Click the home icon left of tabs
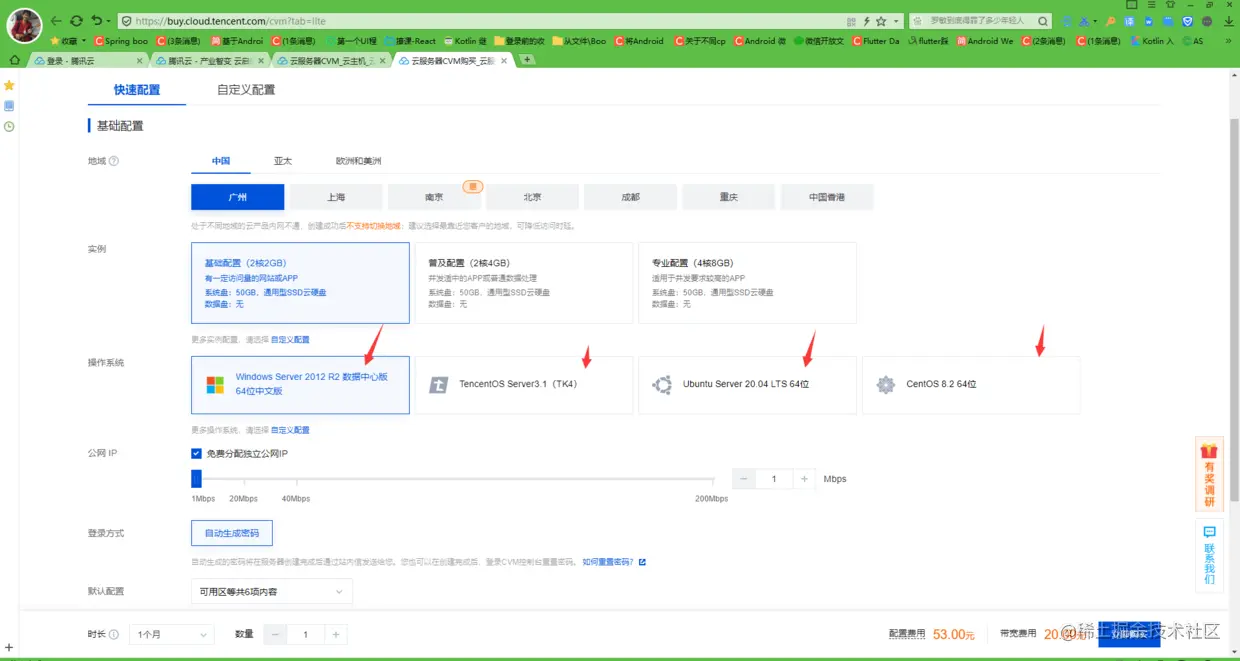 click(x=14, y=60)
